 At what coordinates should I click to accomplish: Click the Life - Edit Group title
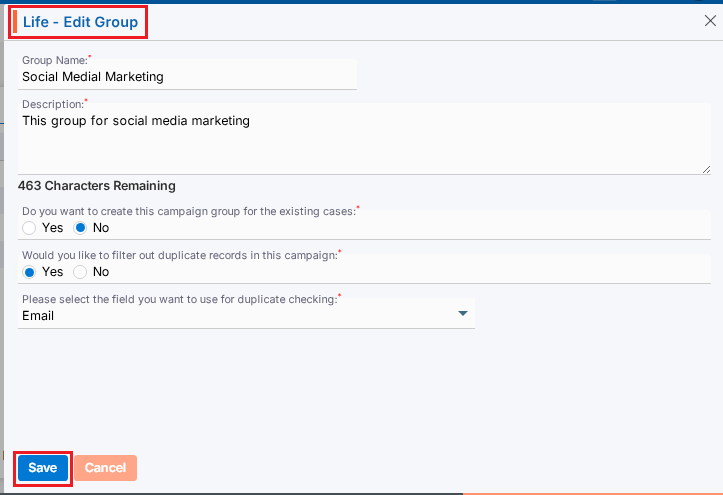[x=80, y=21]
